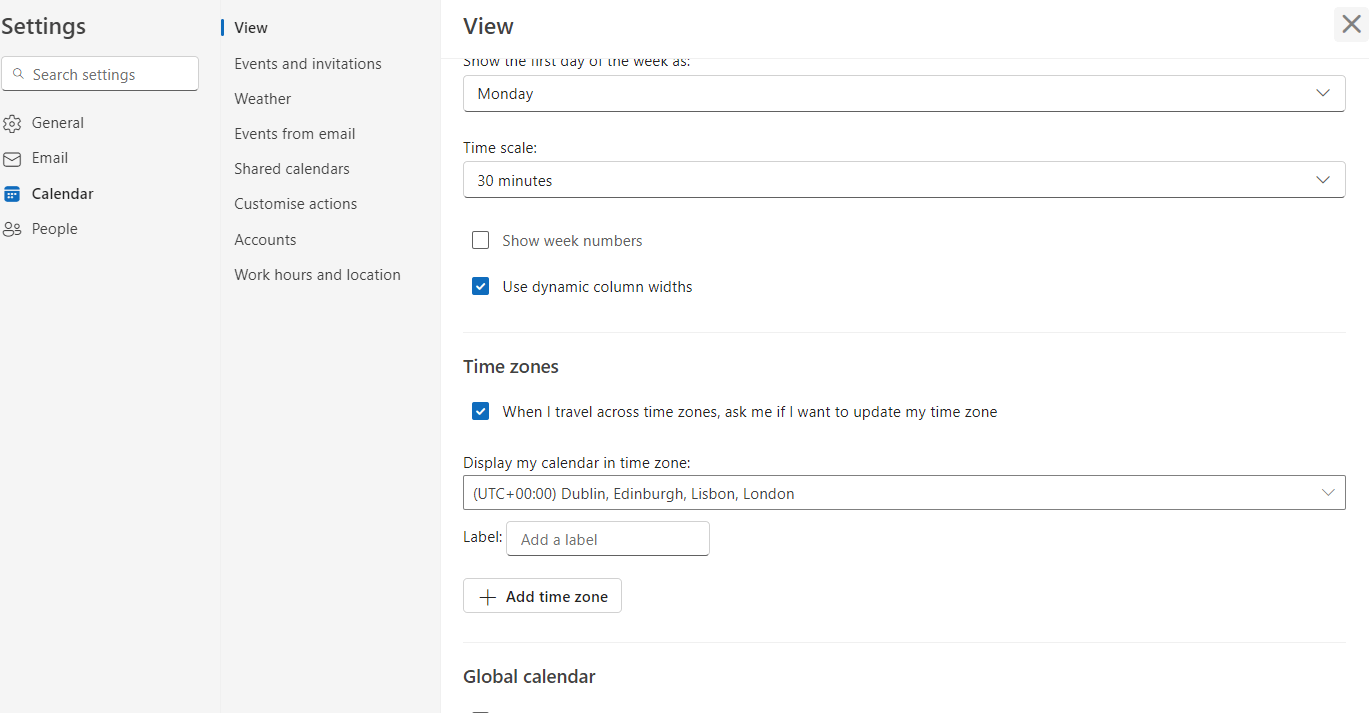Viewport: 1369px width, 713px height.
Task: Open the calendar time zone dropdown
Action: tap(903, 493)
